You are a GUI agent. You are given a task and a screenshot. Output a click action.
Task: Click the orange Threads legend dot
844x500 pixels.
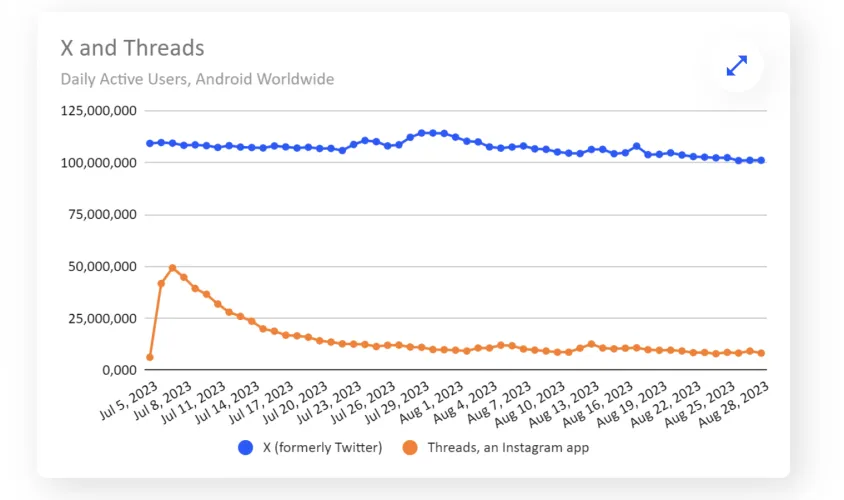click(410, 448)
